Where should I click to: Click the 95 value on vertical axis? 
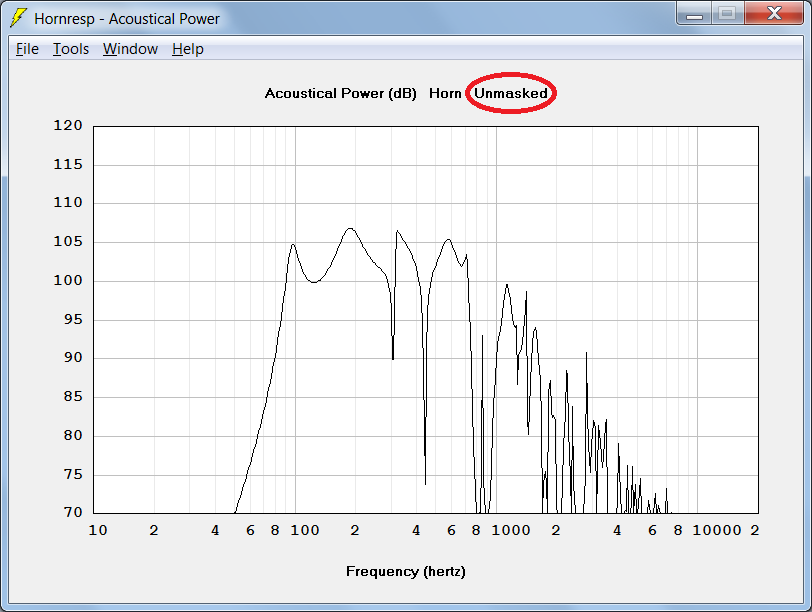[73, 319]
